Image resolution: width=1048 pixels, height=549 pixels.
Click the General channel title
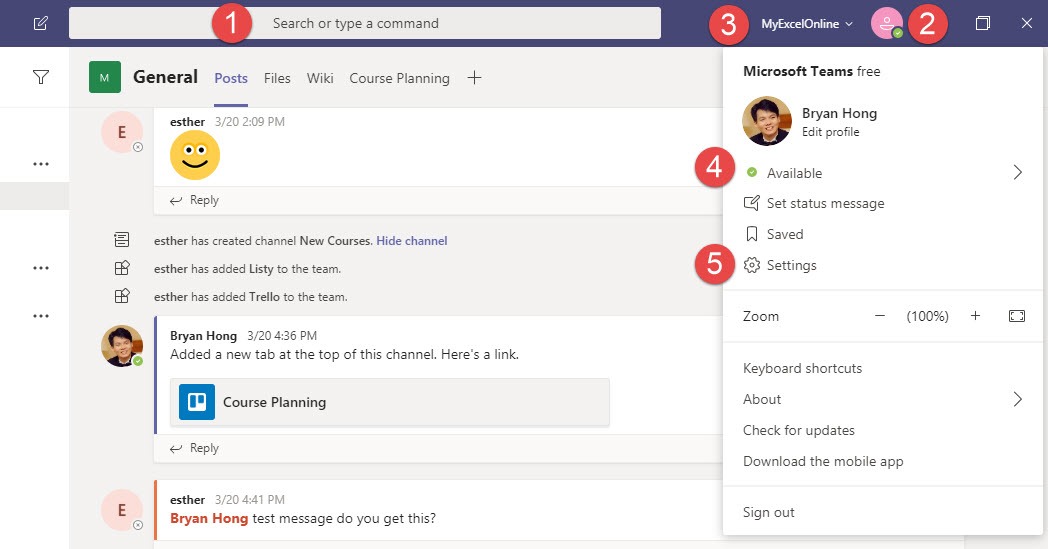165,77
